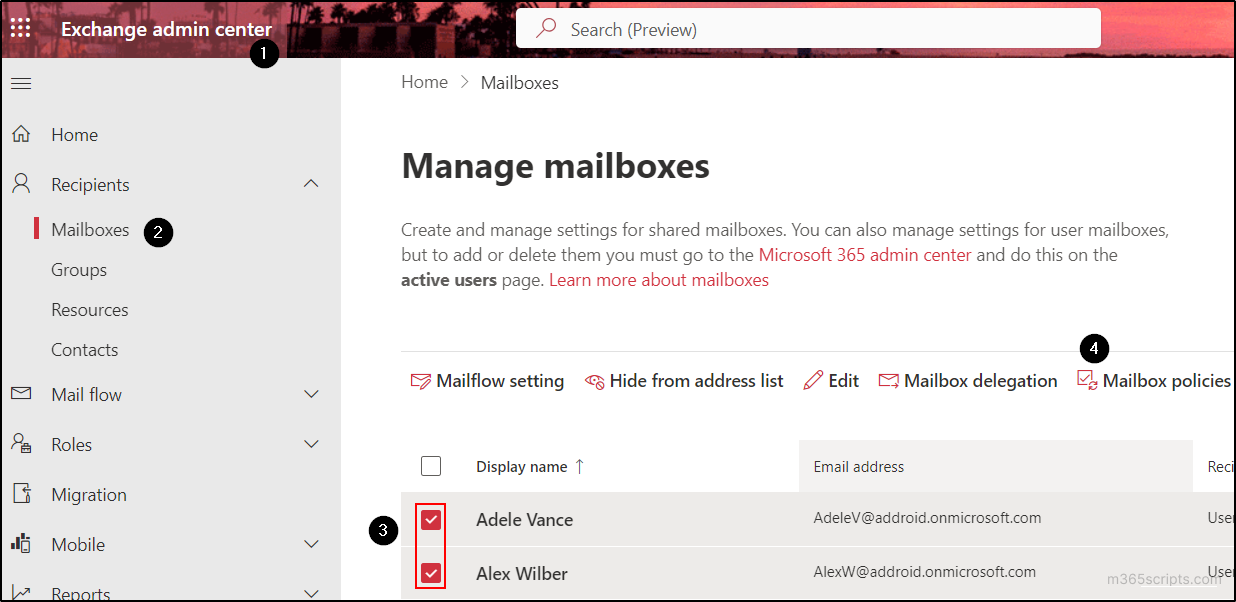The width and height of the screenshot is (1236, 602).
Task: Click the Mailflow setting envelope icon
Action: 421,381
